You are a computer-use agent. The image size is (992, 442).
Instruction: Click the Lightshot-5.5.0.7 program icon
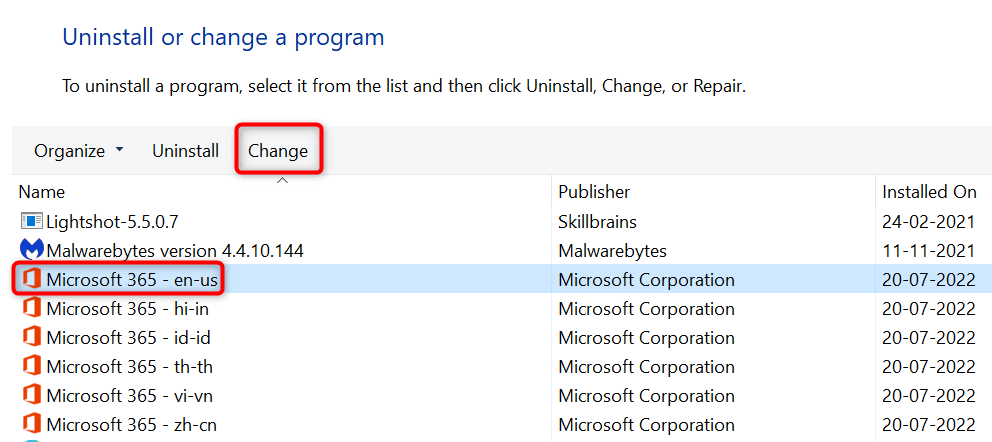click(31, 221)
